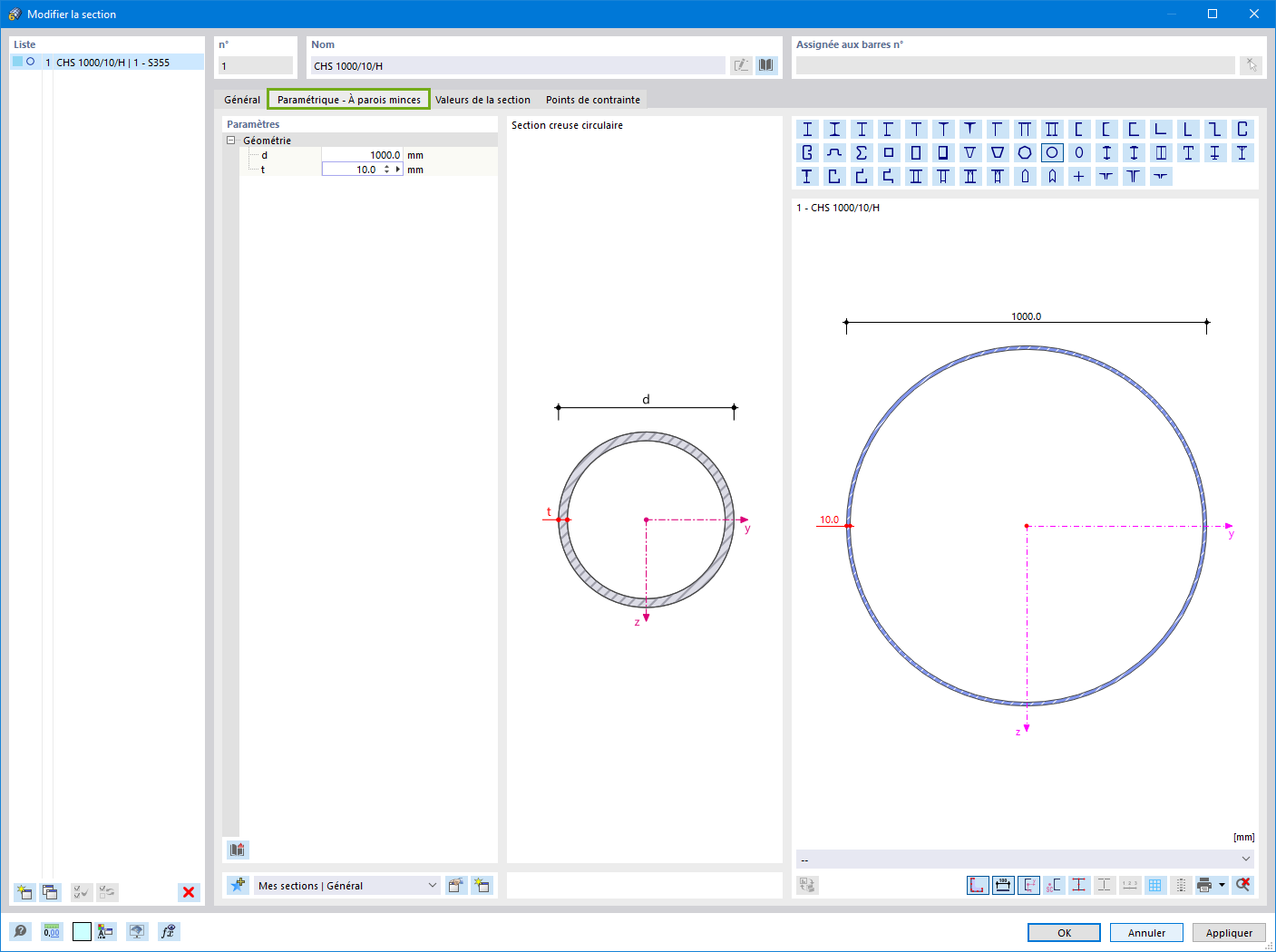Viewport: 1276px width, 952px height.
Task: Toggle shear center display in preview toolbar
Action: coord(1054,885)
